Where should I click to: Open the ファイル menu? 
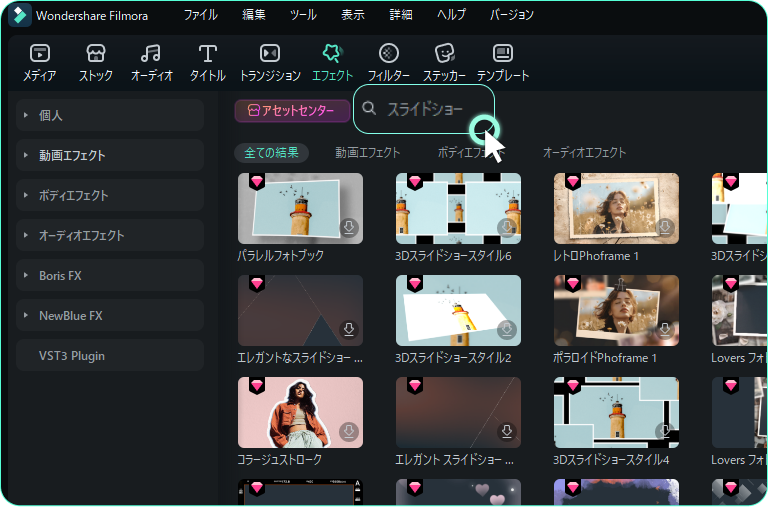pos(201,15)
